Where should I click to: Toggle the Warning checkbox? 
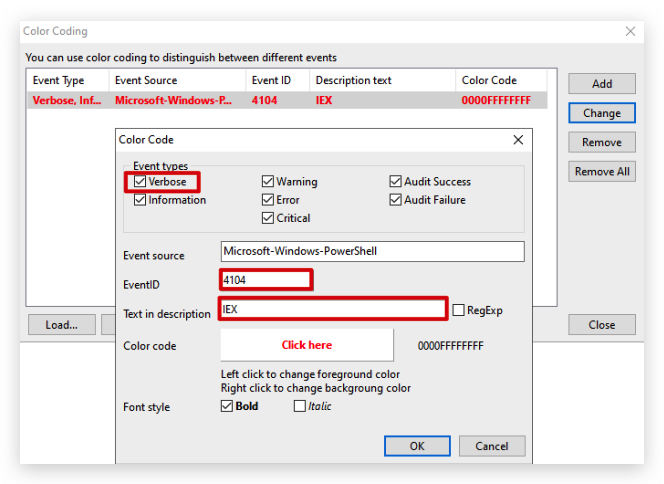(268, 181)
